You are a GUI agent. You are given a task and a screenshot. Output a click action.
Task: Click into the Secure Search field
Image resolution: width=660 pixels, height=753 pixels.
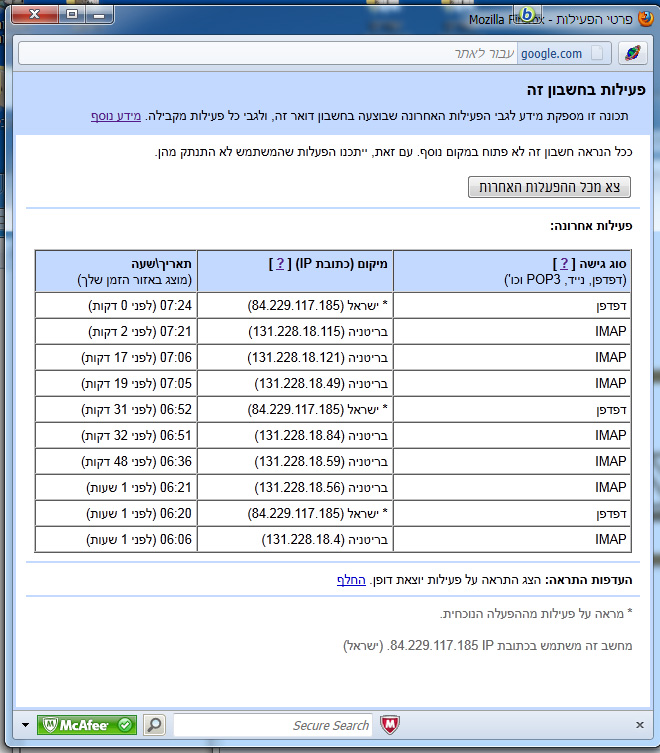coord(273,725)
